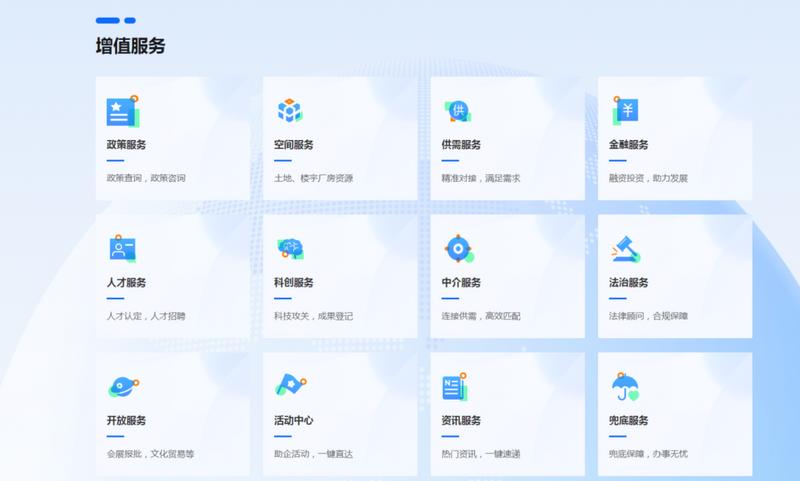This screenshot has width=800, height=481.
Task: Click the 兜底服务 umbrella icon
Action: (626, 387)
